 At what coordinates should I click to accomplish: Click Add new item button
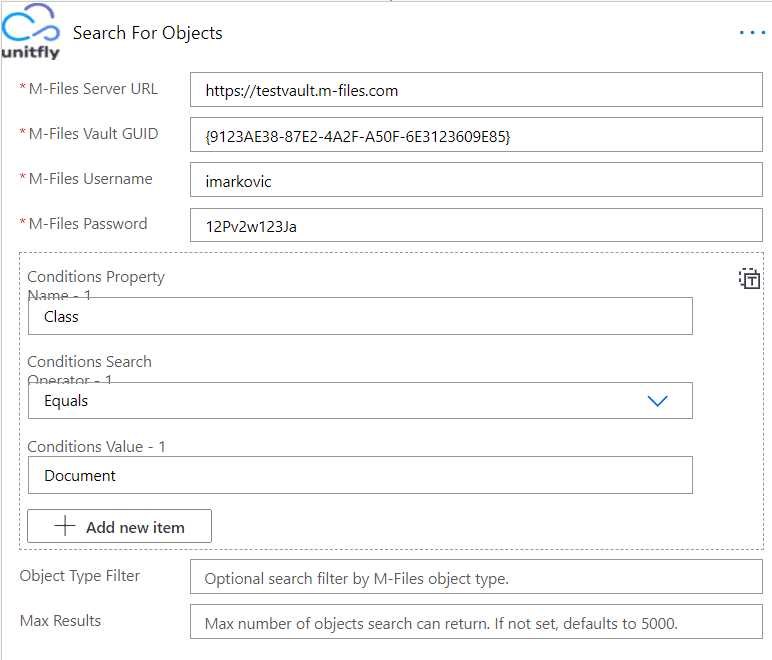point(119,526)
